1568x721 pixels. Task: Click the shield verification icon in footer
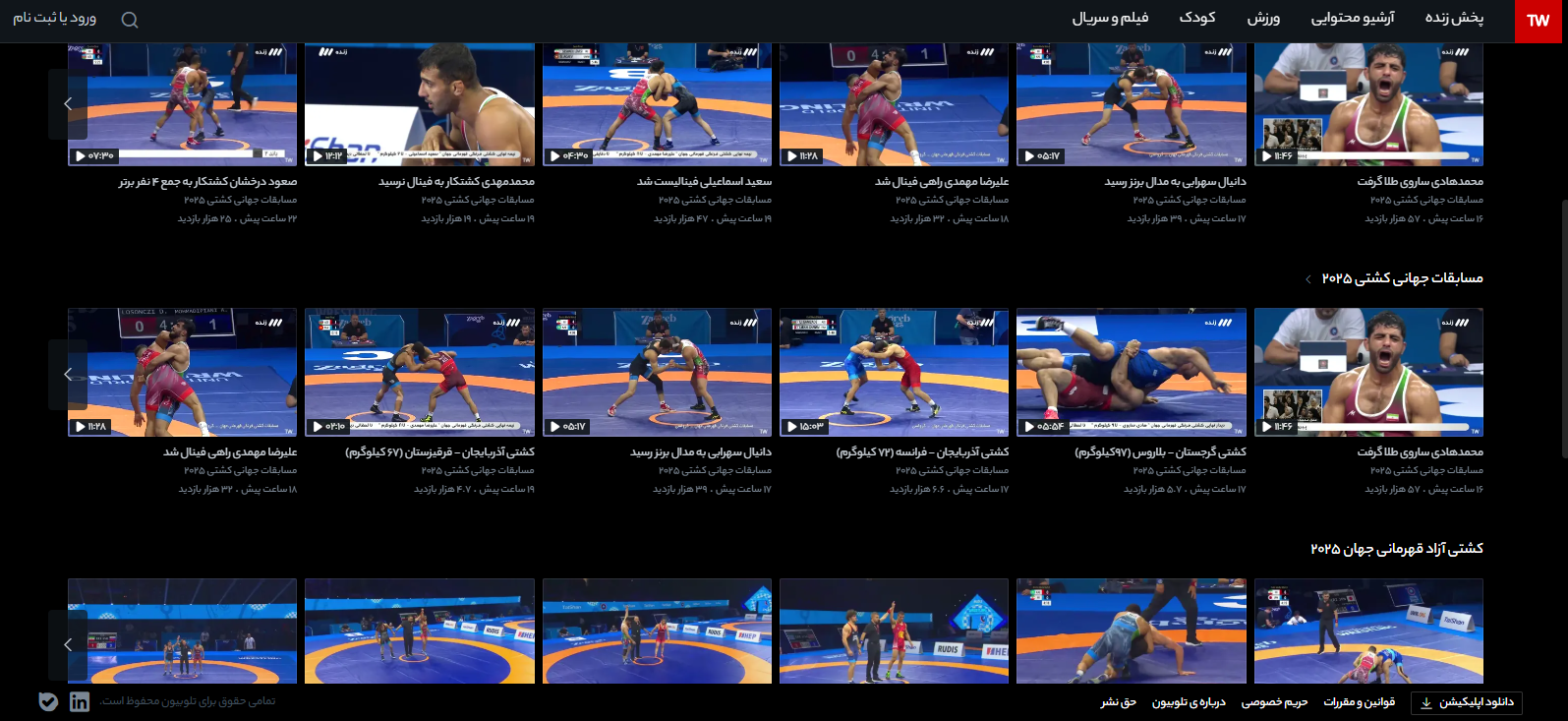tap(48, 701)
